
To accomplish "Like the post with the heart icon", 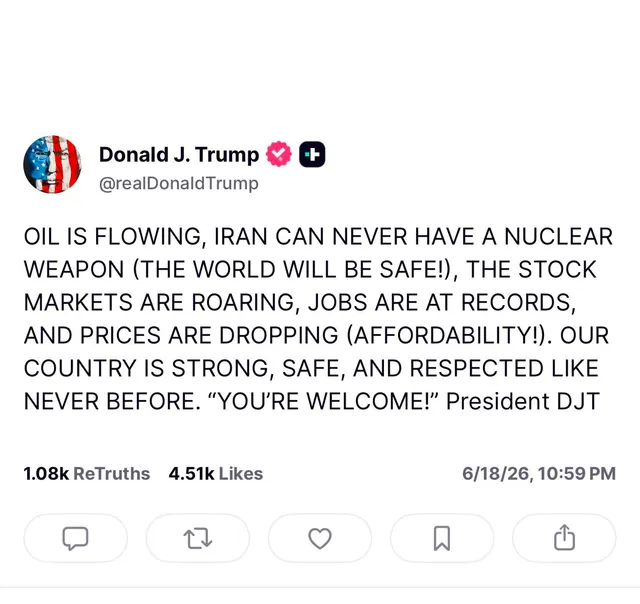I will click(x=320, y=538).
